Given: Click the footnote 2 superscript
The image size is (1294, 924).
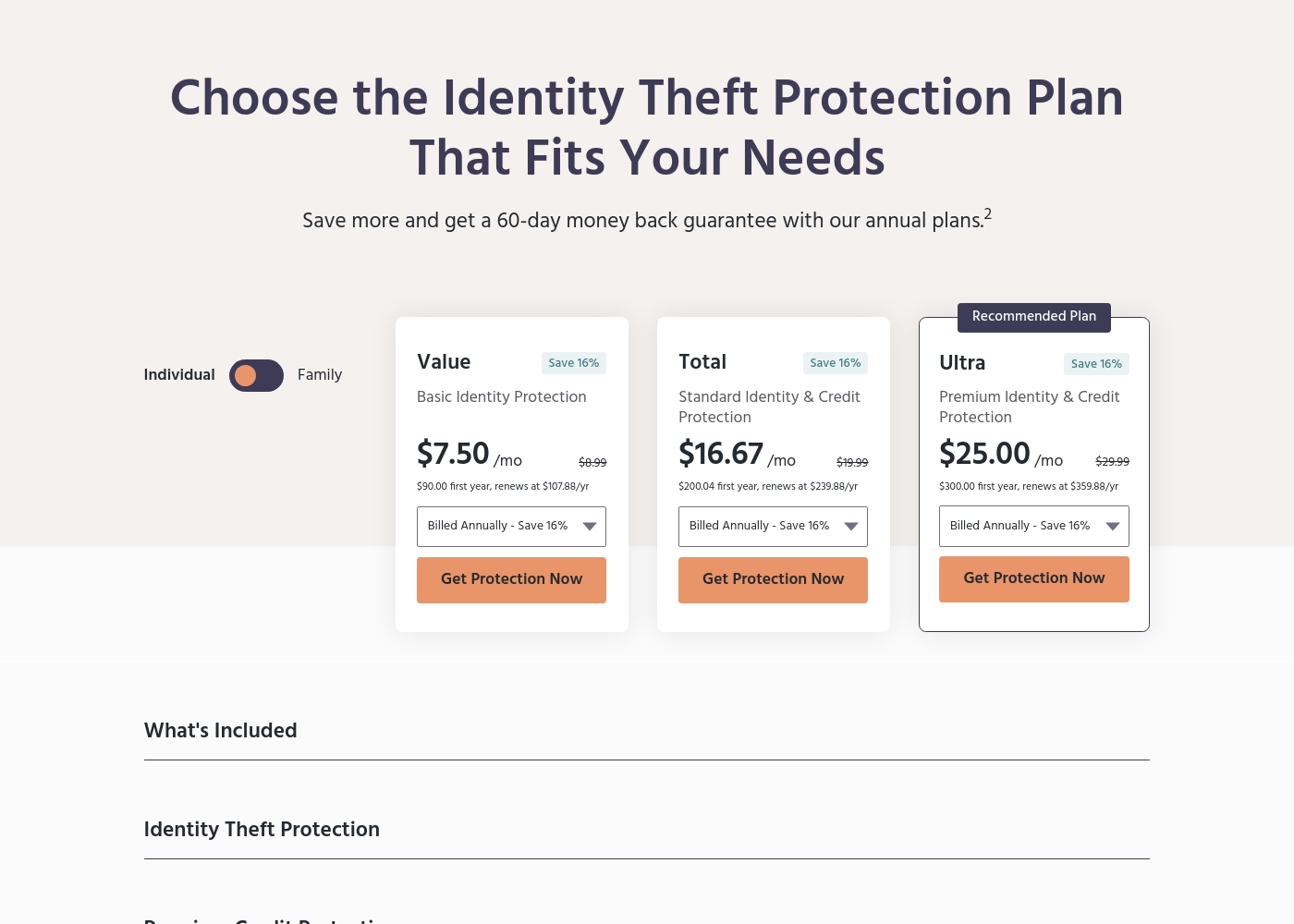Looking at the screenshot, I should 988,214.
